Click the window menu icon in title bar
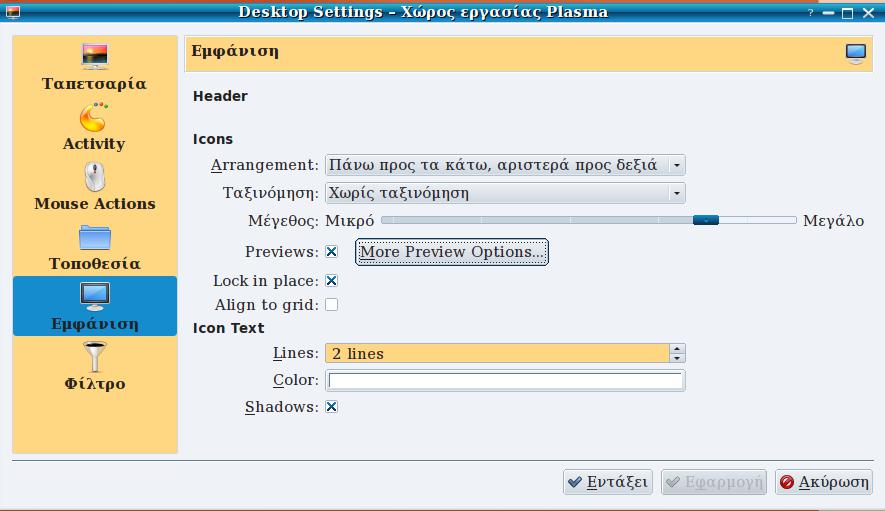Viewport: 885px width, 511px height. click(12, 12)
